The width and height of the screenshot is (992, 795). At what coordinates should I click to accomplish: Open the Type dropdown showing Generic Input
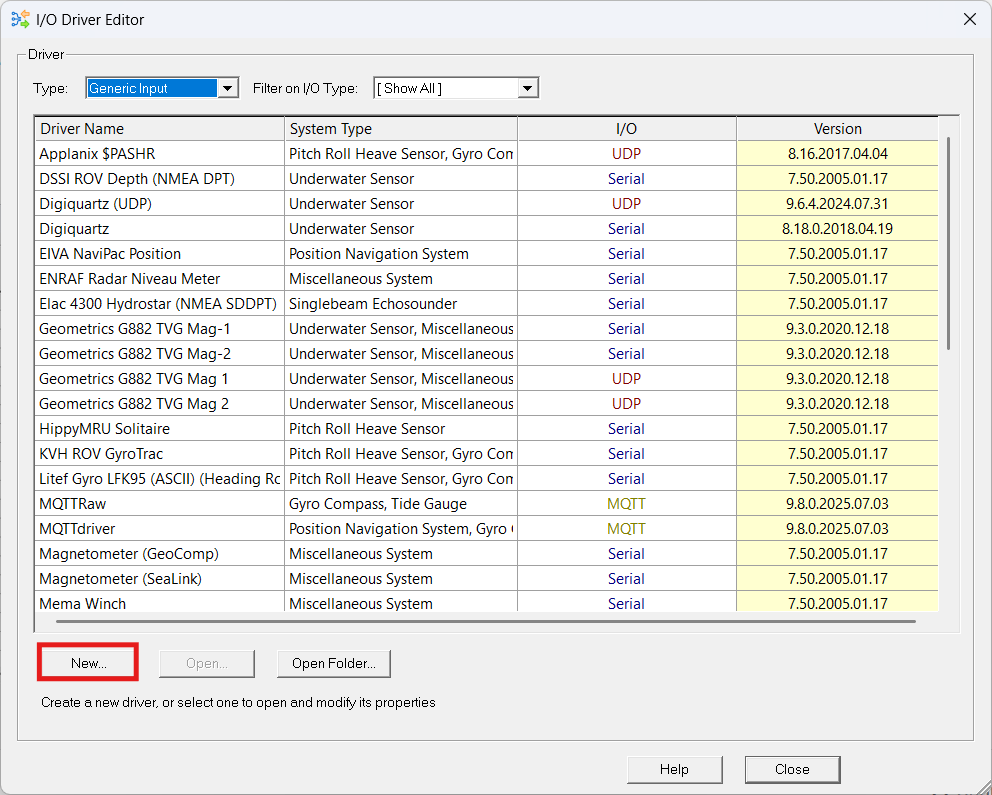(228, 88)
